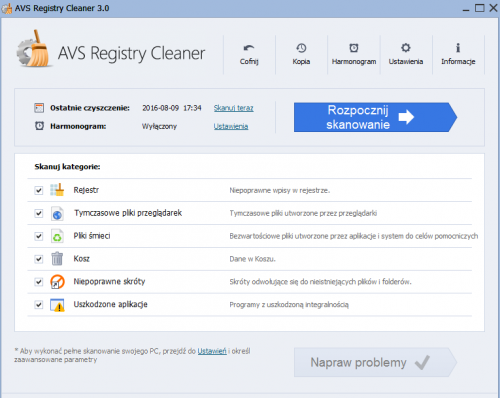Viewport: 500px width, 398px height.
Task: Select the Kosz label
Action: pyautogui.click(x=81, y=259)
